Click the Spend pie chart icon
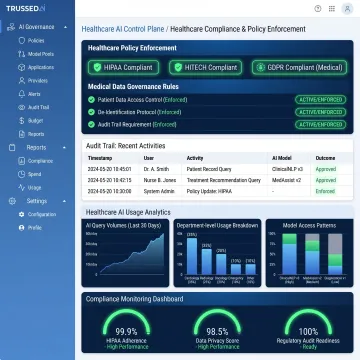Viewport: 360px width, 360px height. tap(22, 174)
